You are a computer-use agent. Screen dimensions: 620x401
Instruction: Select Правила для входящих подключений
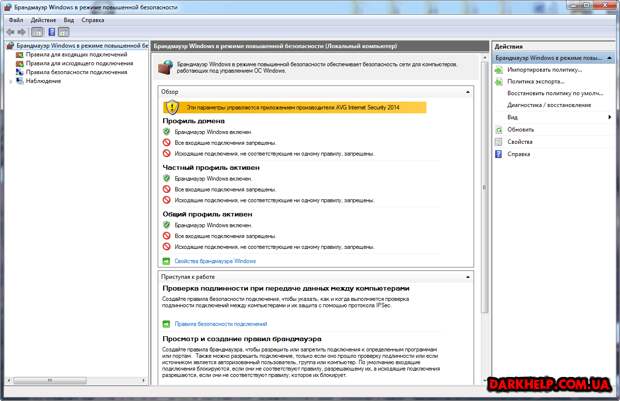pos(77,55)
